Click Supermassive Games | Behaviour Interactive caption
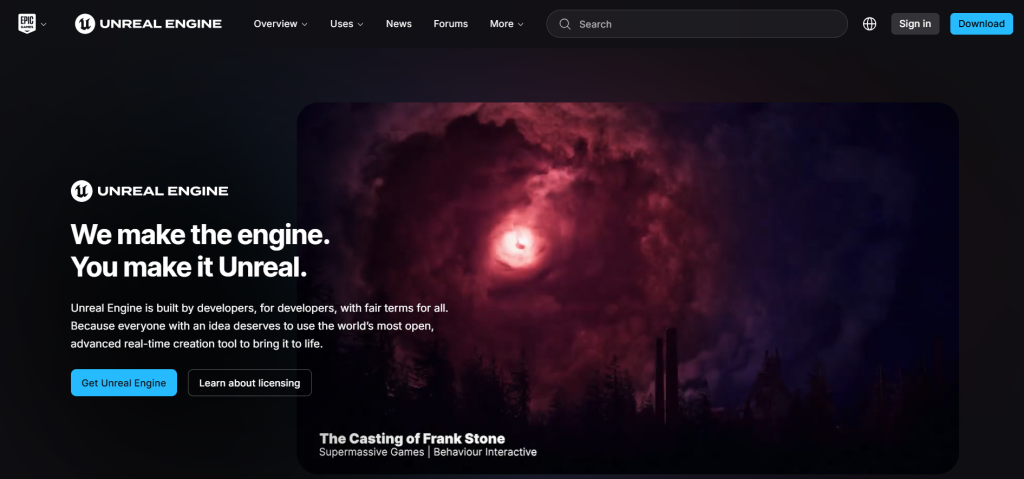 point(428,452)
